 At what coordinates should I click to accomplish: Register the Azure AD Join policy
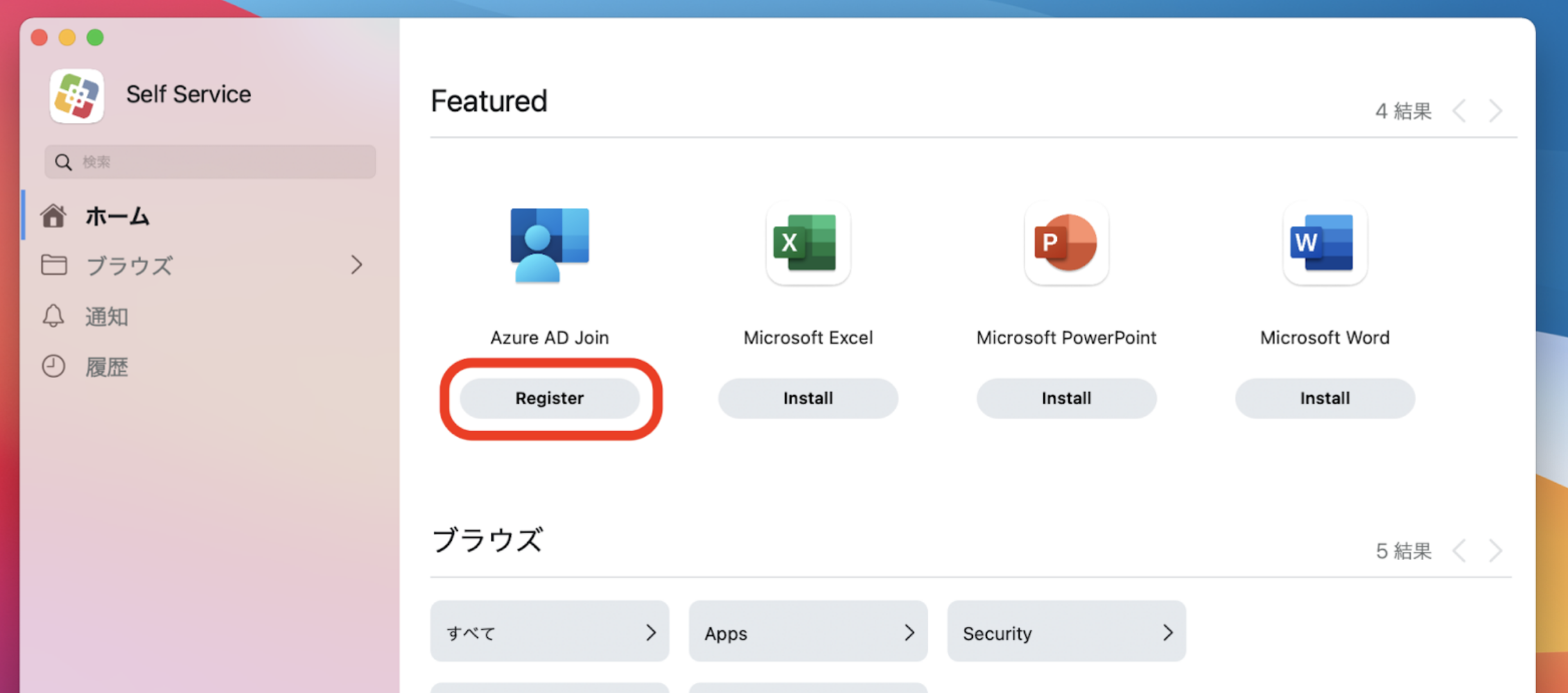549,398
